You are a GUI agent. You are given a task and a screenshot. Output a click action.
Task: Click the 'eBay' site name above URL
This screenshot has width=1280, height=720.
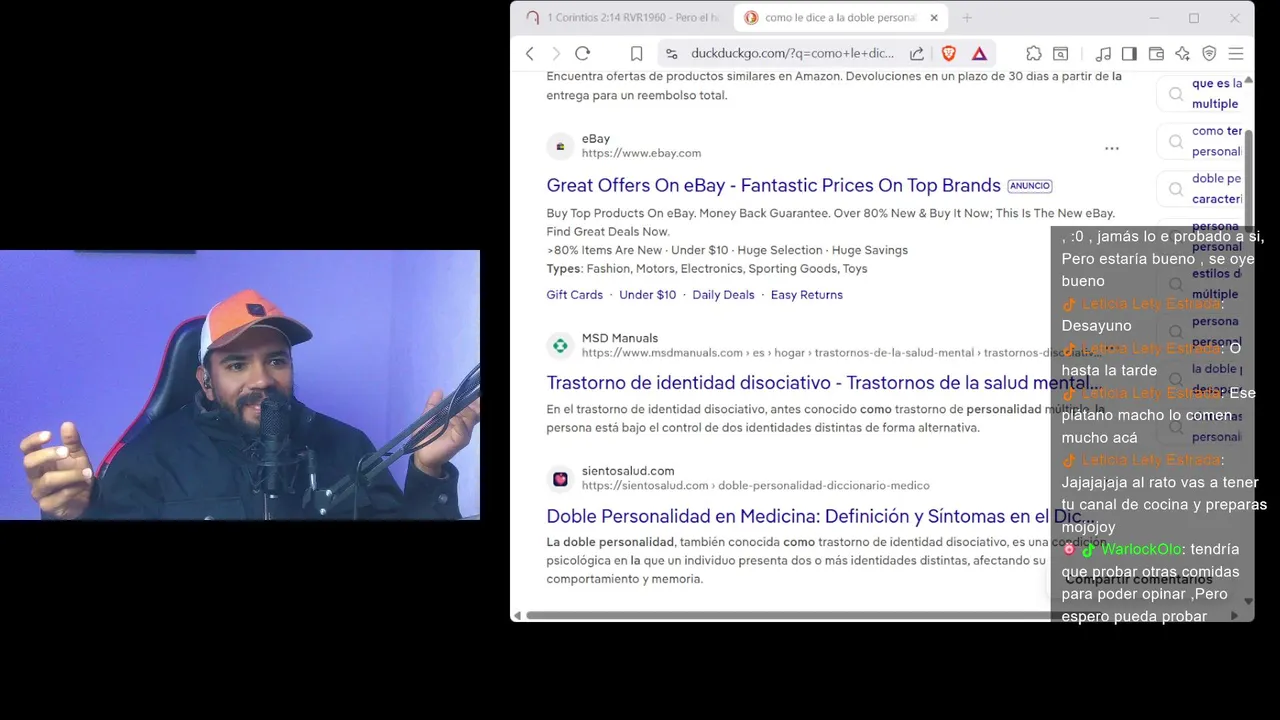click(596, 139)
